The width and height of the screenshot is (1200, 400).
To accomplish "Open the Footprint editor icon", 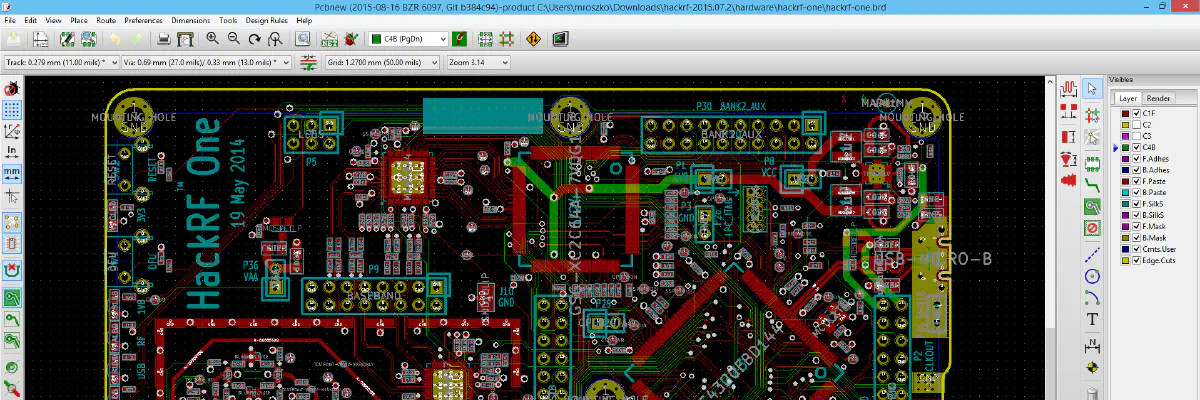I will pos(67,39).
